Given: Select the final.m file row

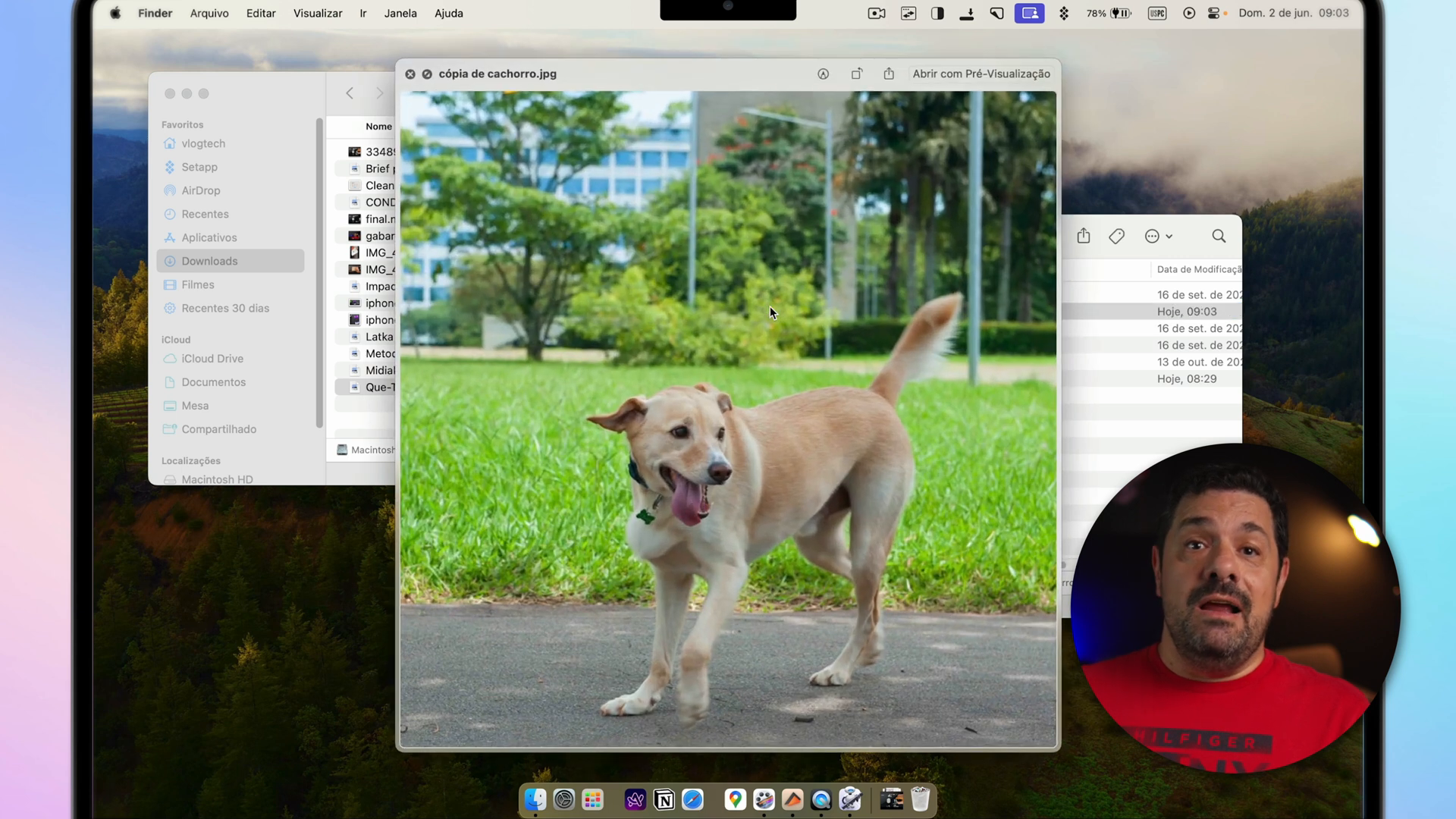Looking at the screenshot, I should (x=366, y=219).
